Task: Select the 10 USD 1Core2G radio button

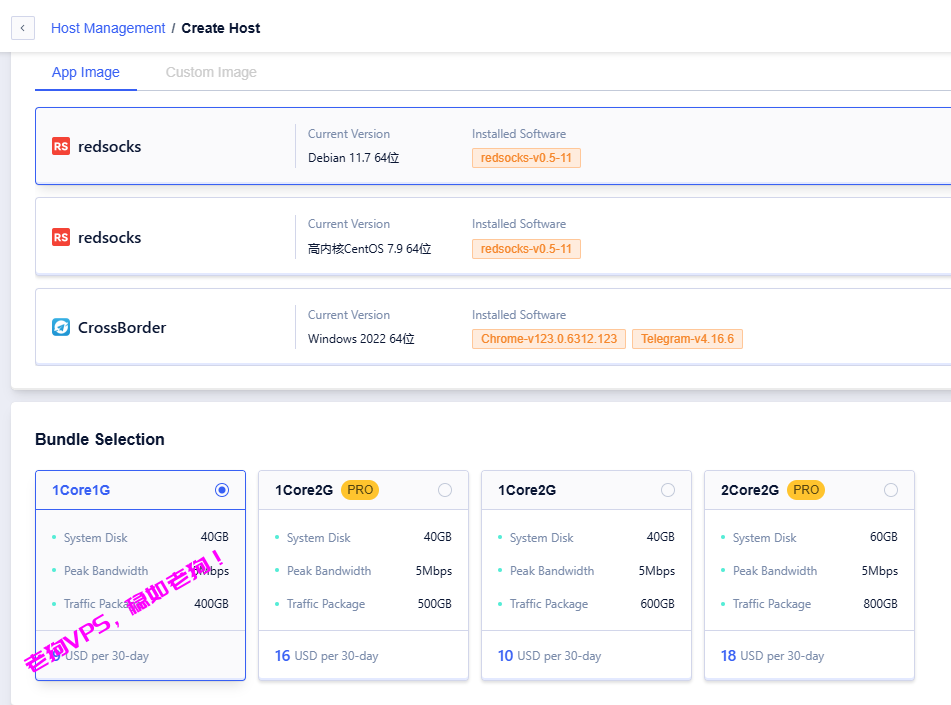Action: coord(668,490)
